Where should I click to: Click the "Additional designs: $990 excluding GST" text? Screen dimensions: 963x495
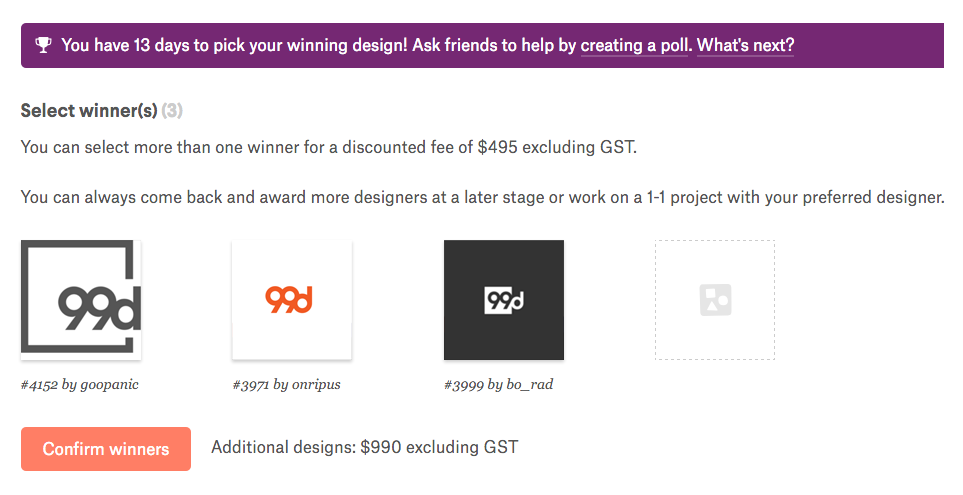pos(364,447)
